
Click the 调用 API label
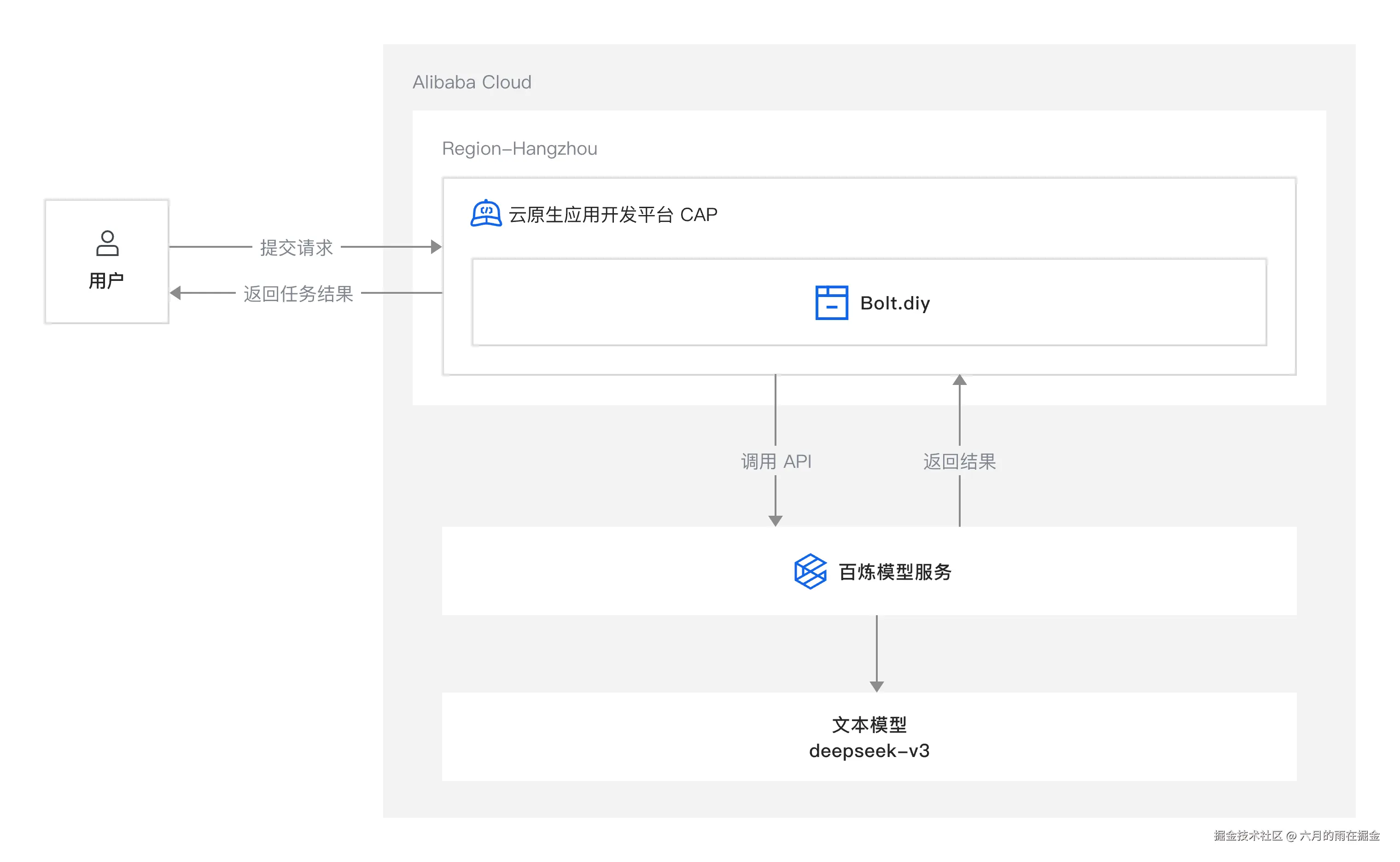coord(776,460)
